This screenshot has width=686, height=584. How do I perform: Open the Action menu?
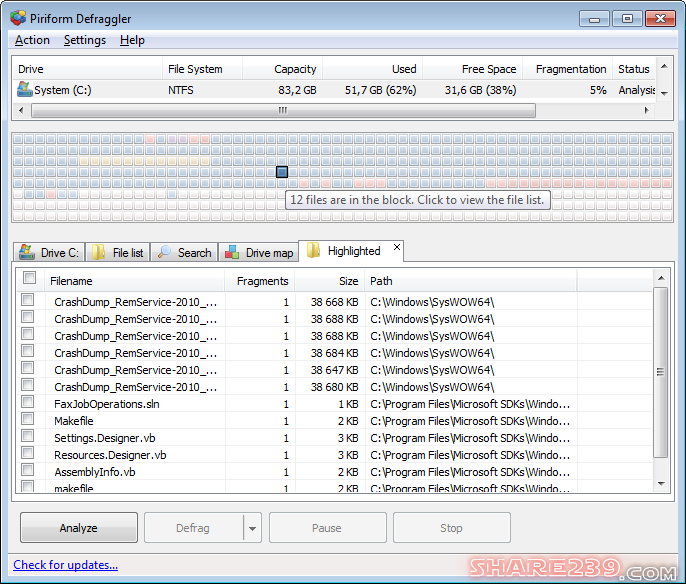coord(32,40)
